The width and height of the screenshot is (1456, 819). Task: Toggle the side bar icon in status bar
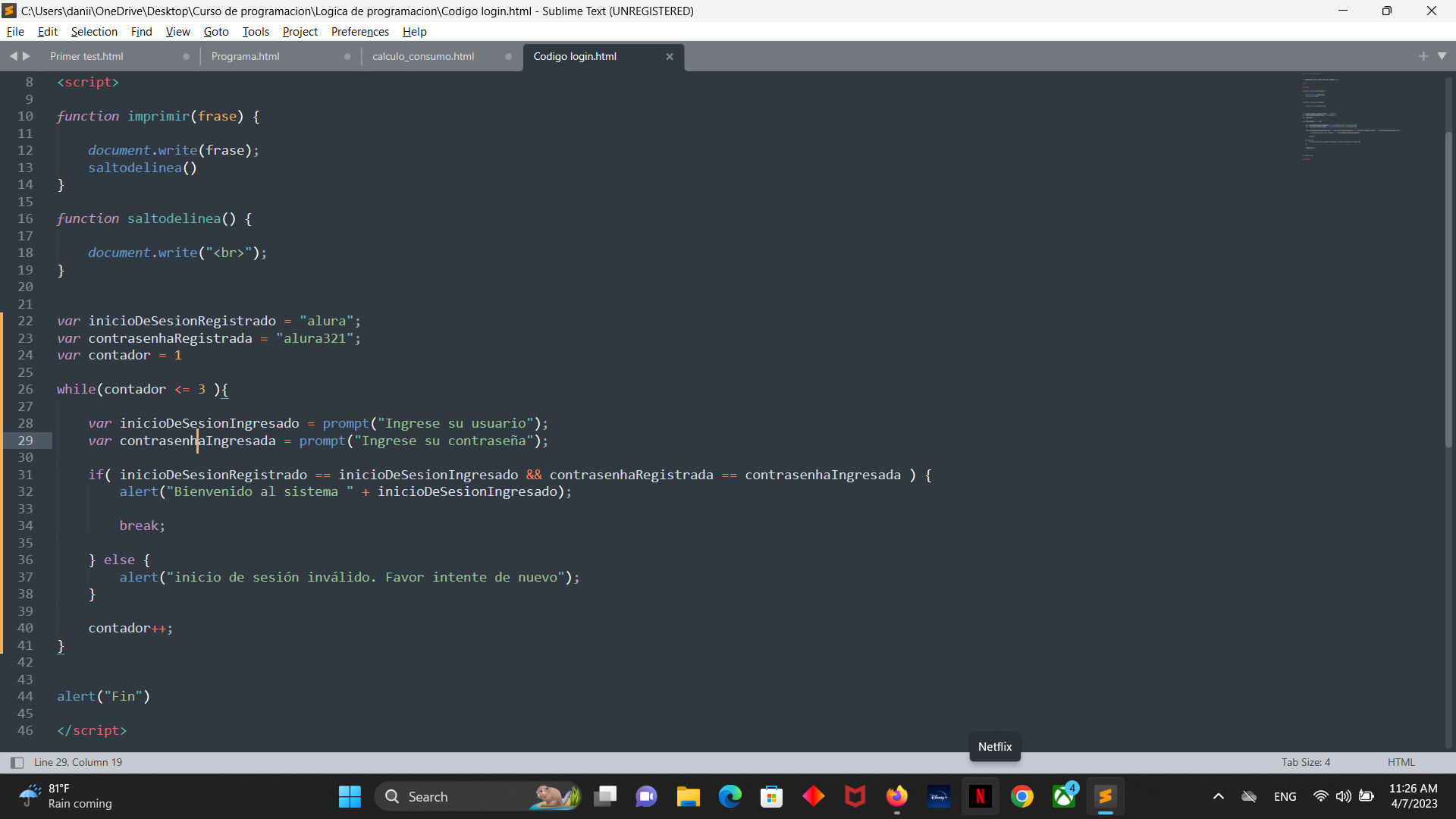[x=17, y=763]
